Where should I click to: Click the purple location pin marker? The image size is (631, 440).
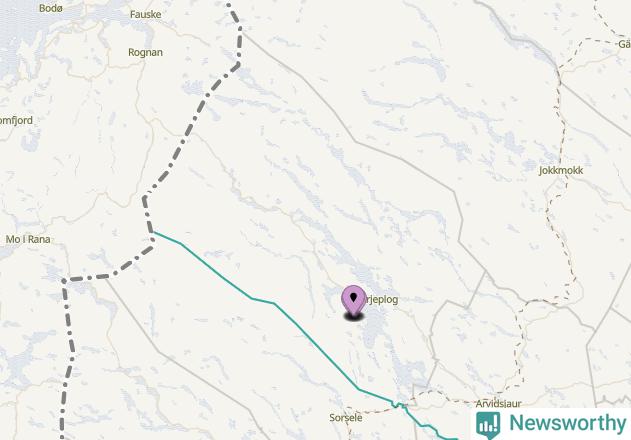click(353, 300)
